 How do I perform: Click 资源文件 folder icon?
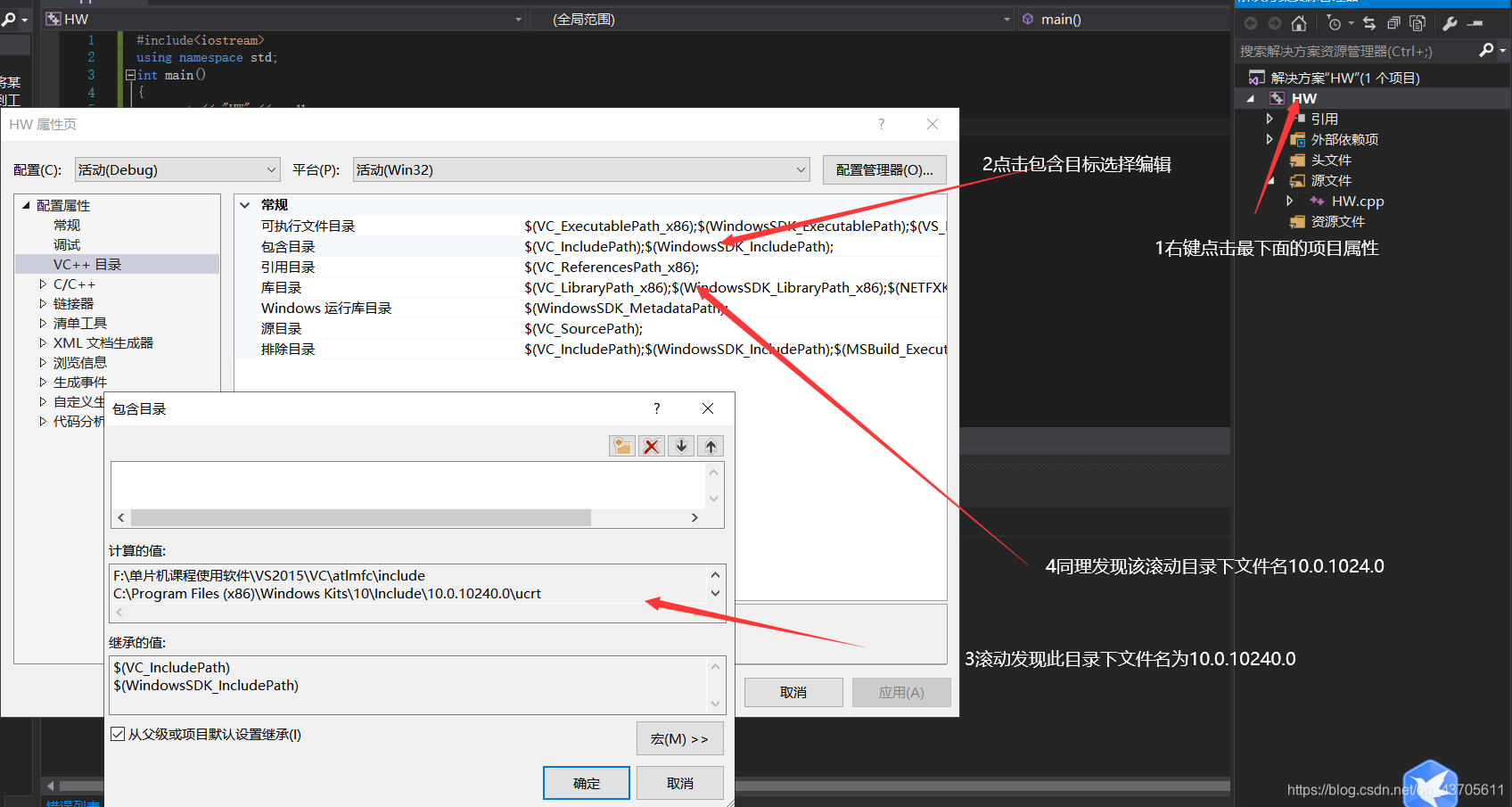(x=1298, y=222)
